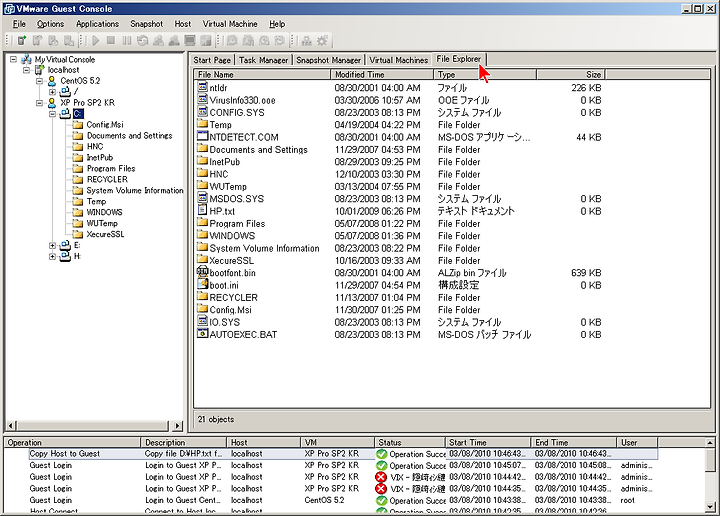Click the NTDETECT.COM application icon
This screenshot has height=516, width=720.
coord(202,136)
